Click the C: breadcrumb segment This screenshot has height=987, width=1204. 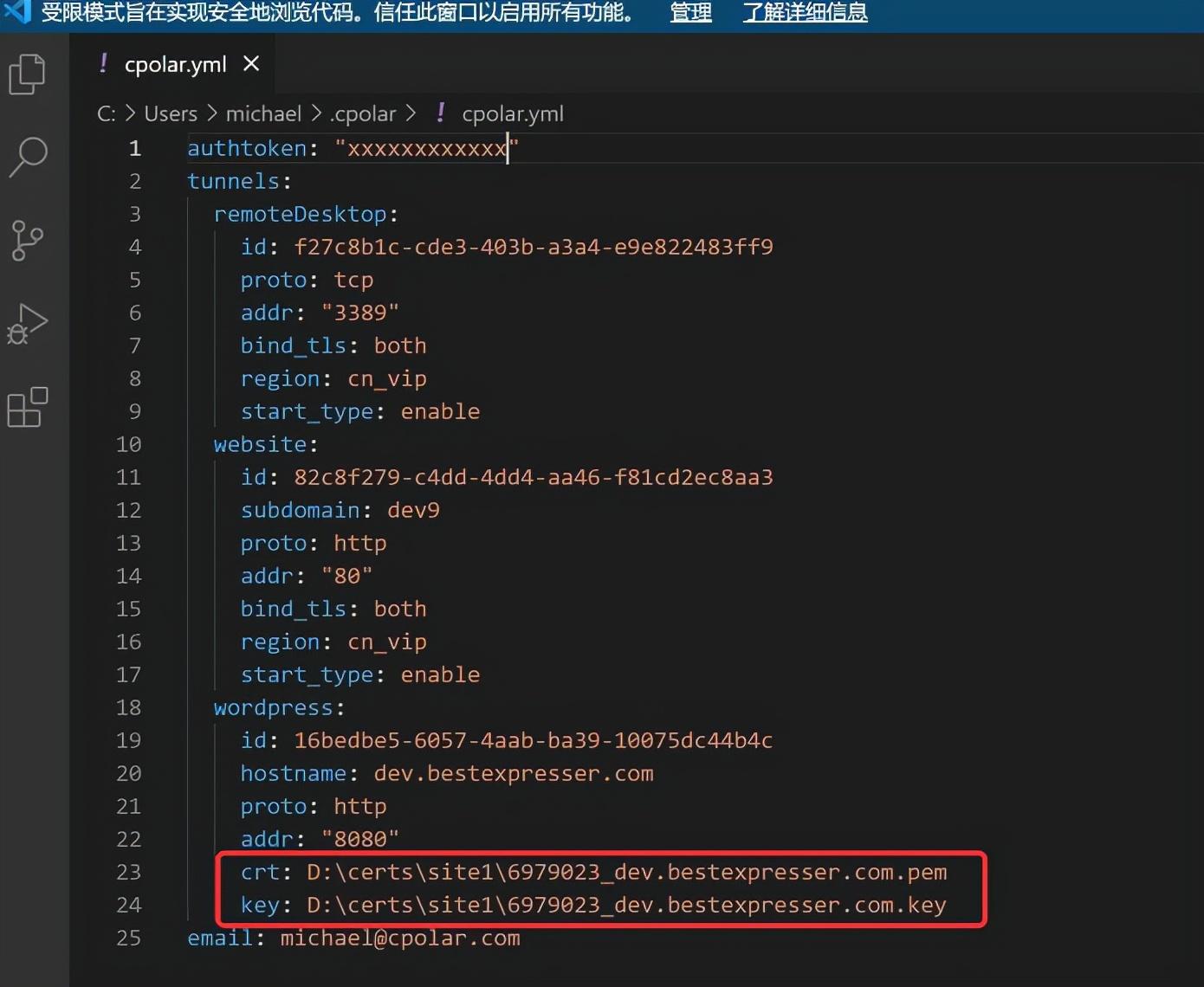pos(107,113)
